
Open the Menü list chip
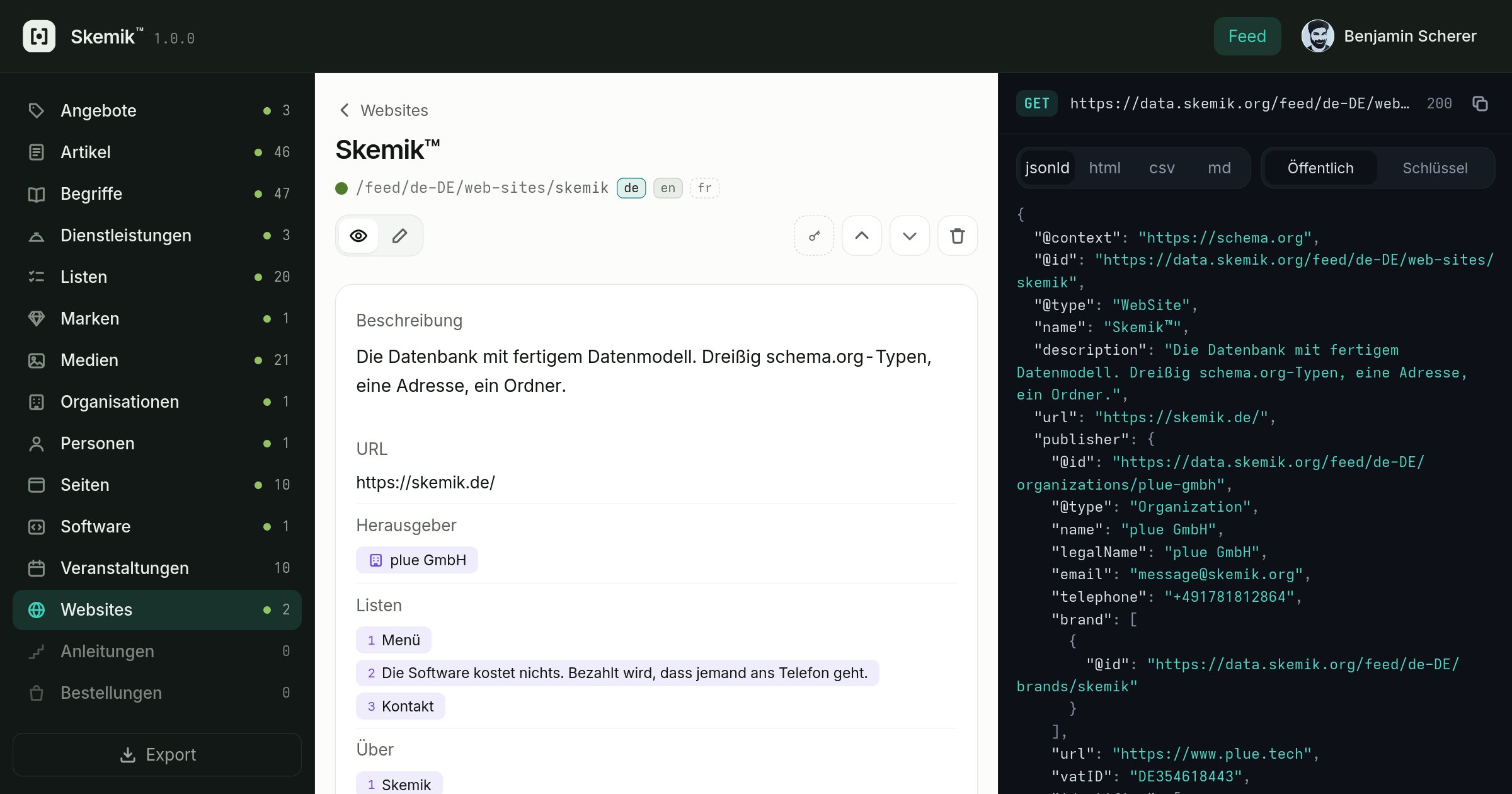(393, 640)
